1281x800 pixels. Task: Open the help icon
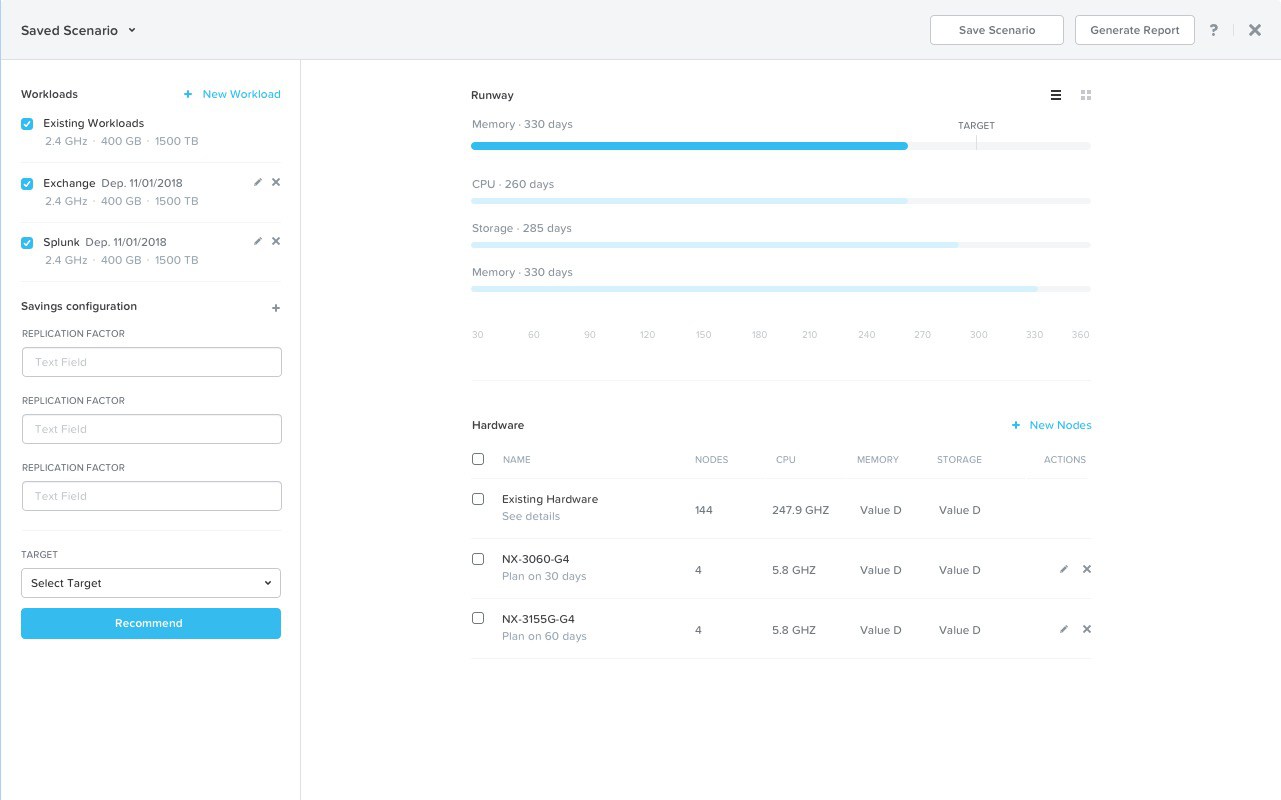point(1214,30)
